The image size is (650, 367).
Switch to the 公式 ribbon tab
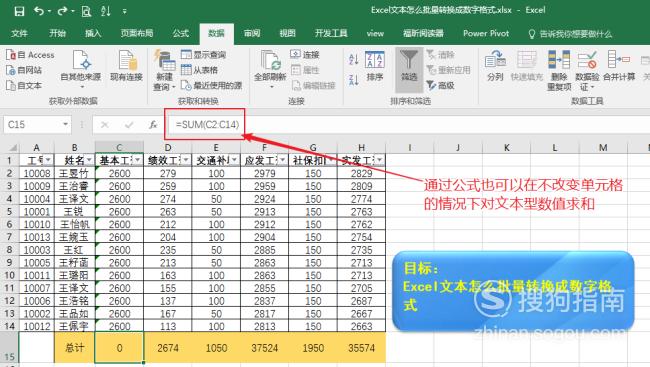tap(181, 34)
